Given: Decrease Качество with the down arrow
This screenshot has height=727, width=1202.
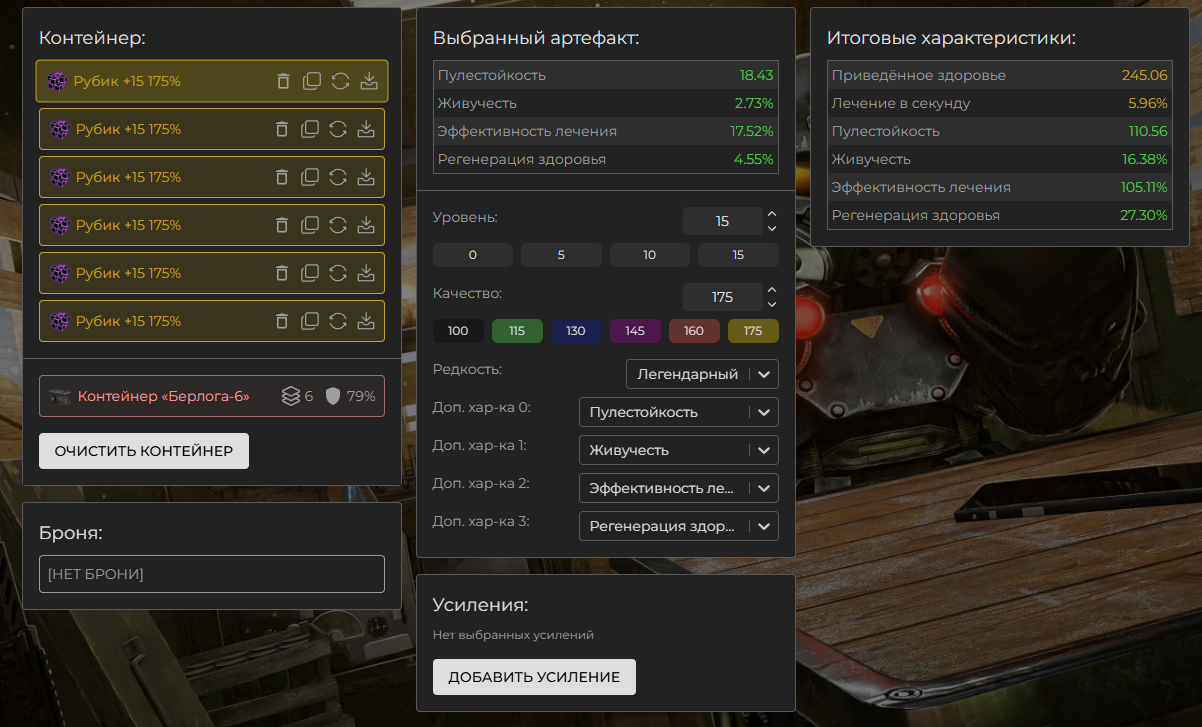Looking at the screenshot, I should (771, 305).
